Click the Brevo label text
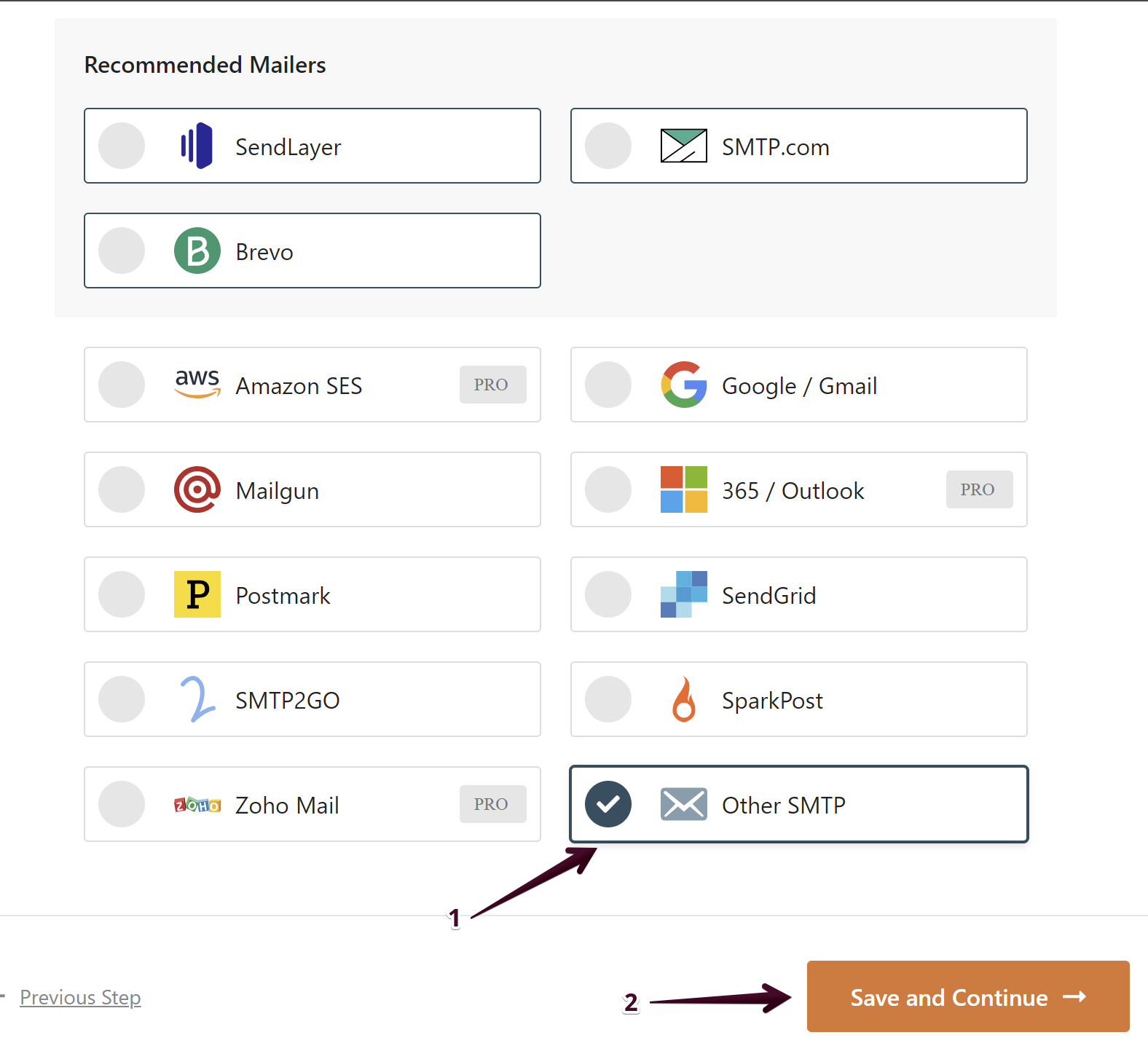The image size is (1148, 1051). point(264,252)
